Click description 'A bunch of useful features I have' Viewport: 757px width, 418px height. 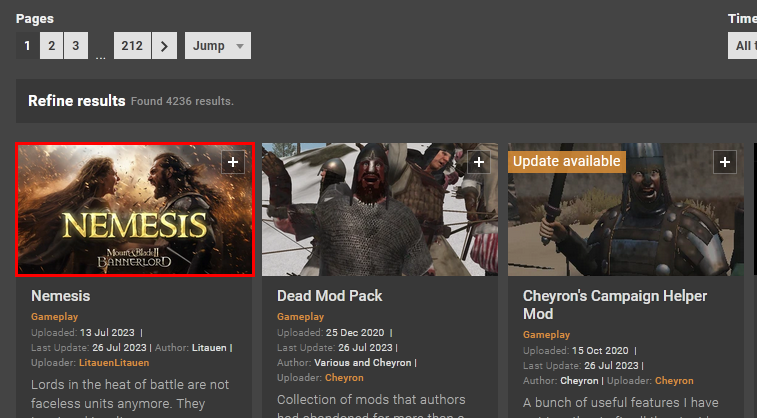coord(621,403)
